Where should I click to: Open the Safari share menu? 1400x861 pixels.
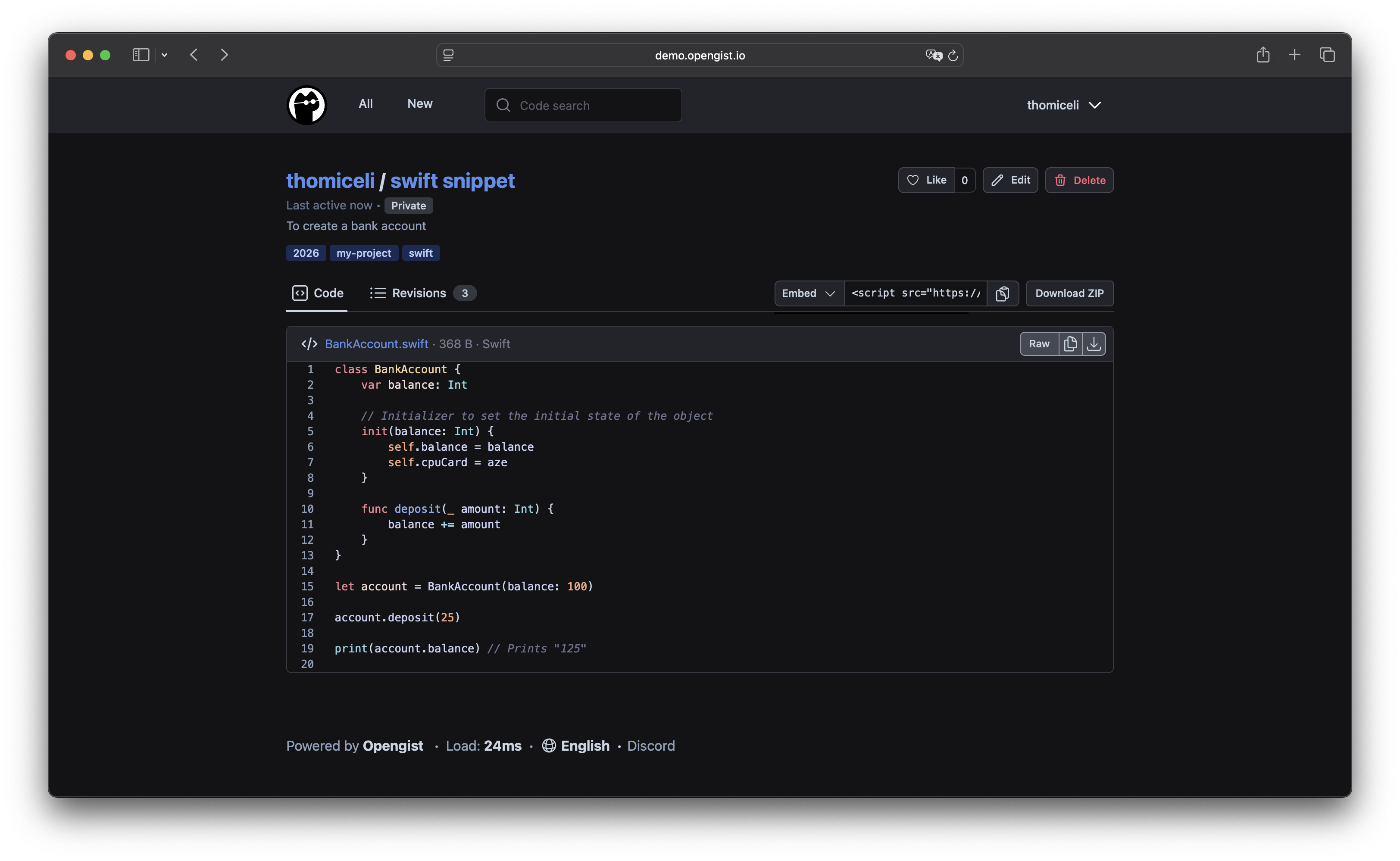(1263, 55)
